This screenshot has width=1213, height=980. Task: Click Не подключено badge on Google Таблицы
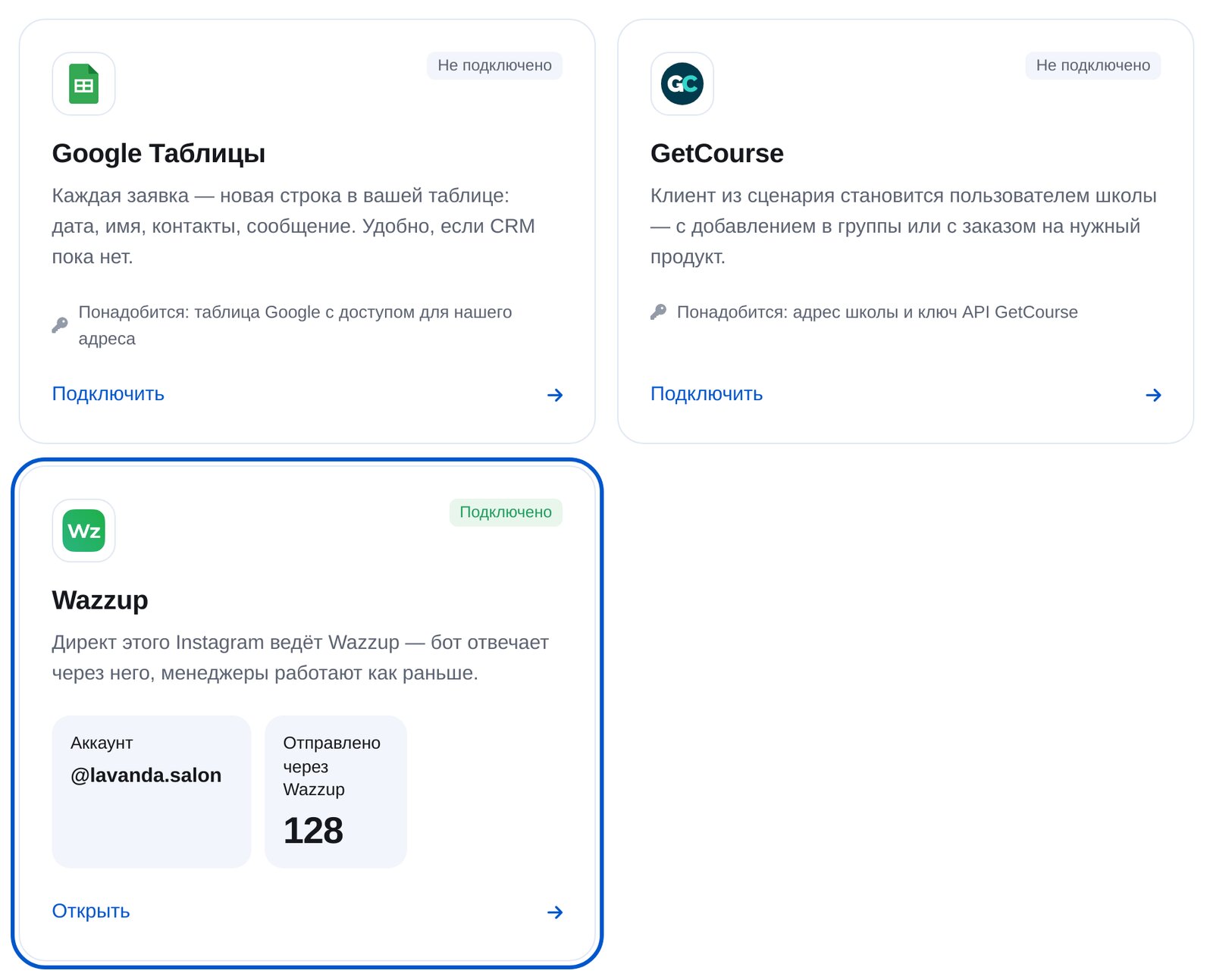(x=494, y=65)
